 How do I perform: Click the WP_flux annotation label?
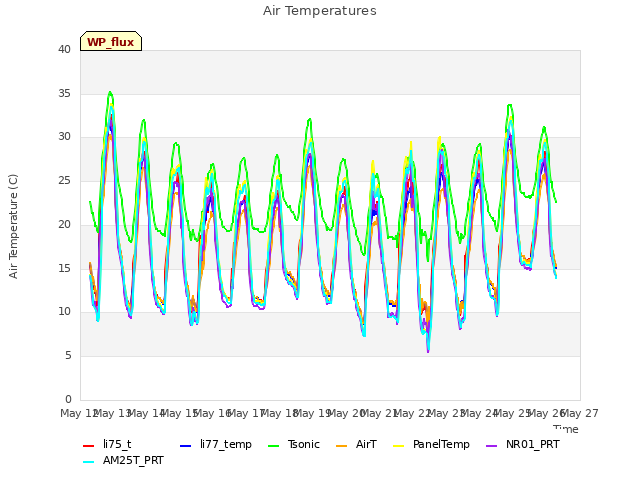pos(111,42)
